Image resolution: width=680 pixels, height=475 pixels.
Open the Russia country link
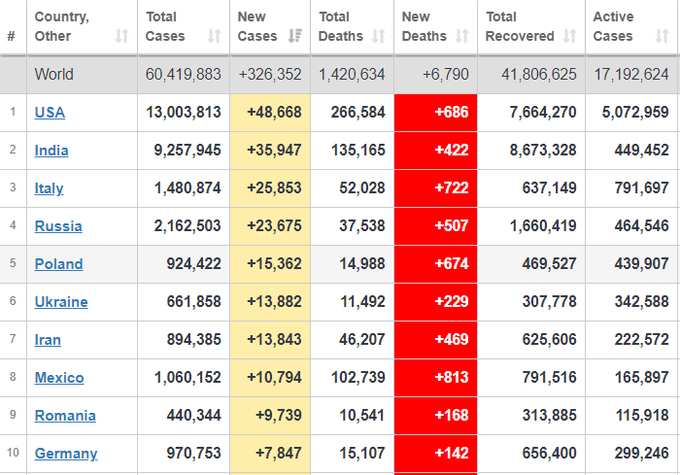click(x=58, y=226)
